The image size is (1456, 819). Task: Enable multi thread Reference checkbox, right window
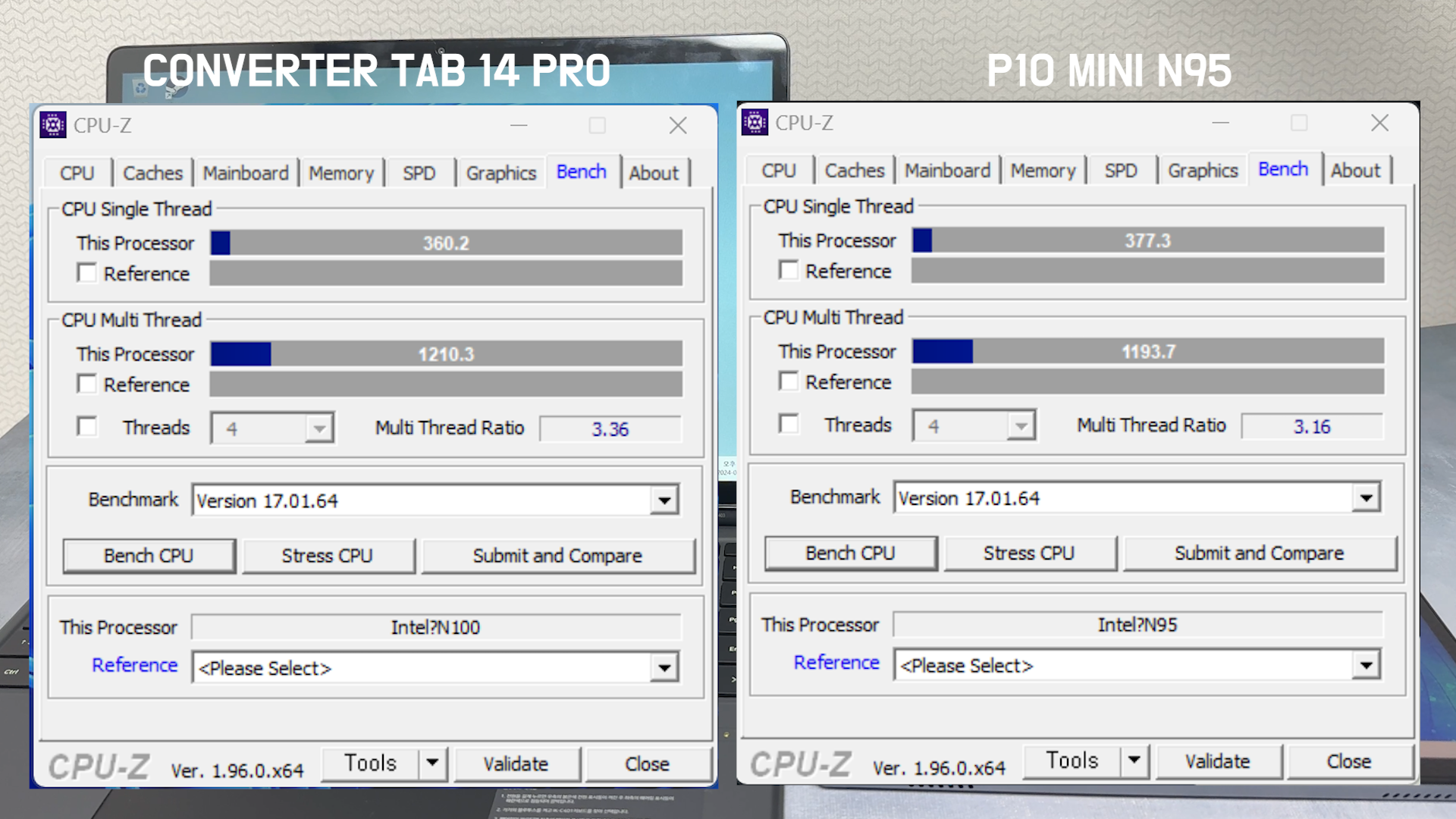[x=789, y=381]
